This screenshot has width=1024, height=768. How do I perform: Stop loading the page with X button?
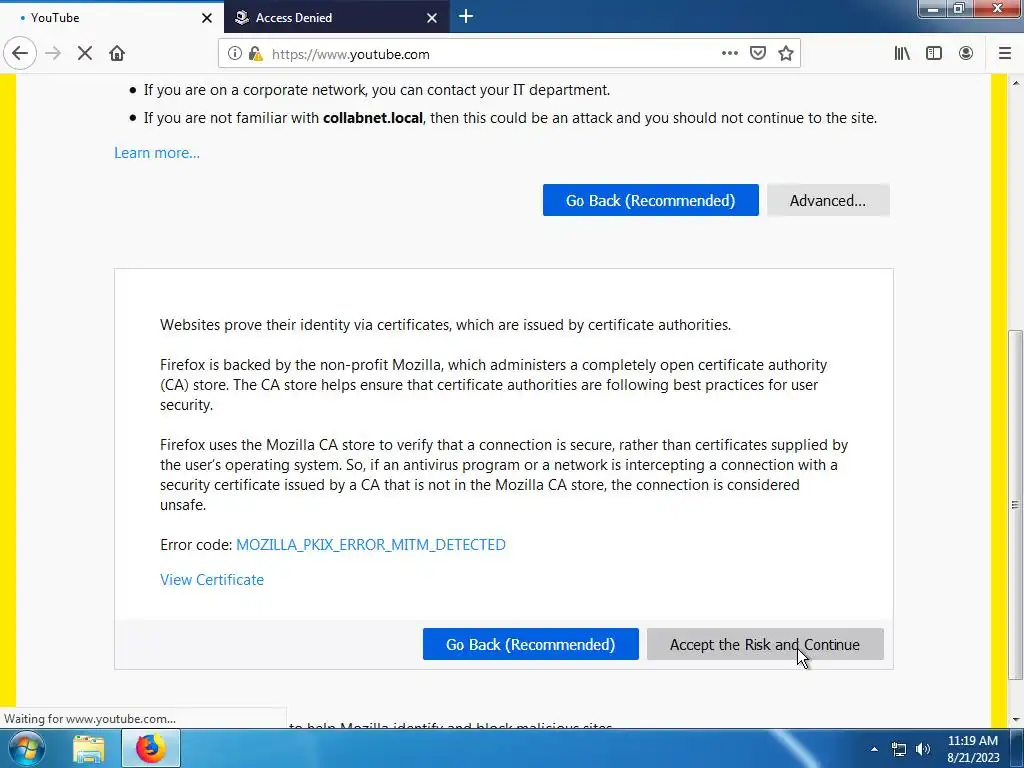click(85, 54)
